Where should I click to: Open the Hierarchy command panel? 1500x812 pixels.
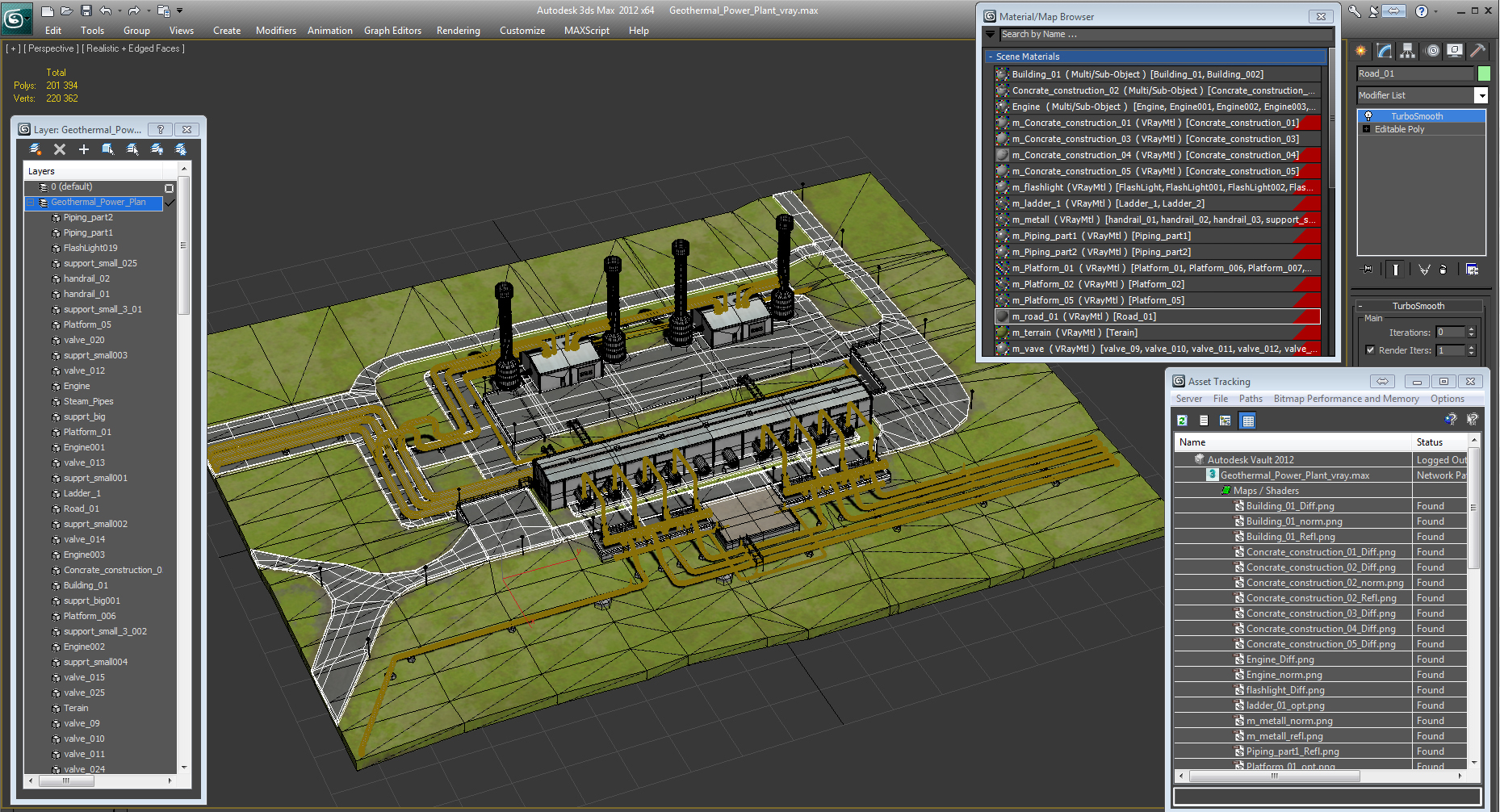(x=1408, y=50)
